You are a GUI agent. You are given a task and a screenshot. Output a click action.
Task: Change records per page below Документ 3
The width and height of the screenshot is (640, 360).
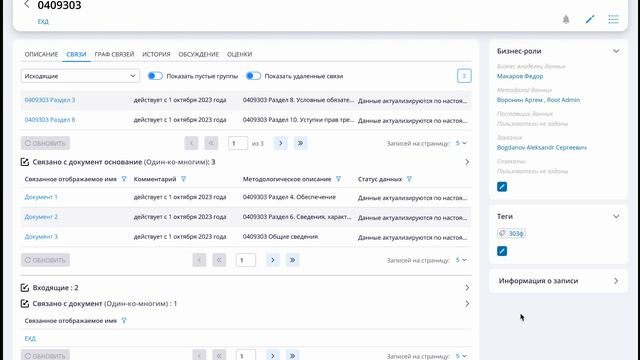tap(461, 260)
